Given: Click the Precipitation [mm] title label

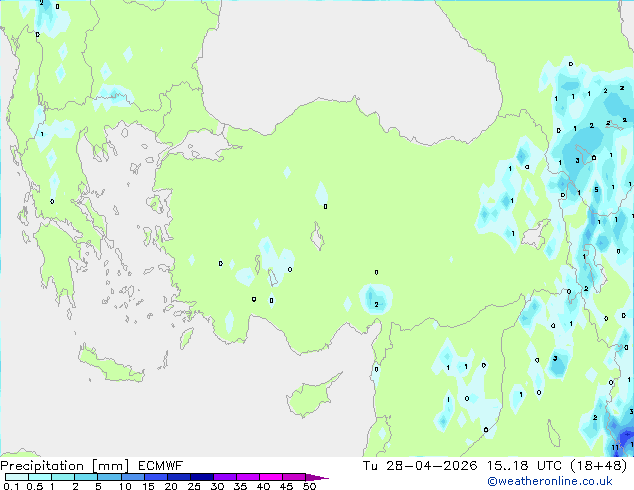Looking at the screenshot, I should tap(64, 466).
